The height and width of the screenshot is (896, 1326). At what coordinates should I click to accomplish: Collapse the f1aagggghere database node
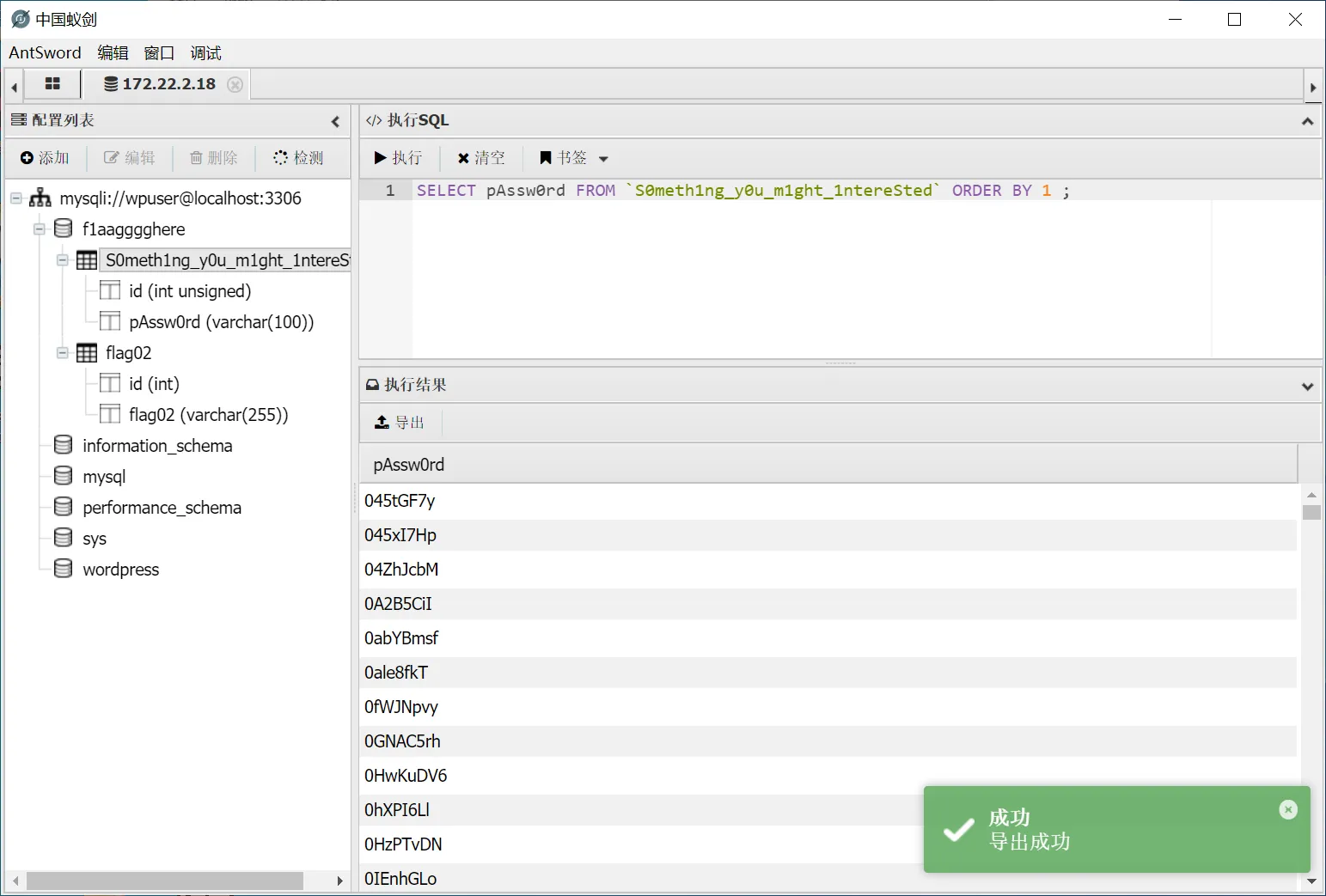point(40,229)
